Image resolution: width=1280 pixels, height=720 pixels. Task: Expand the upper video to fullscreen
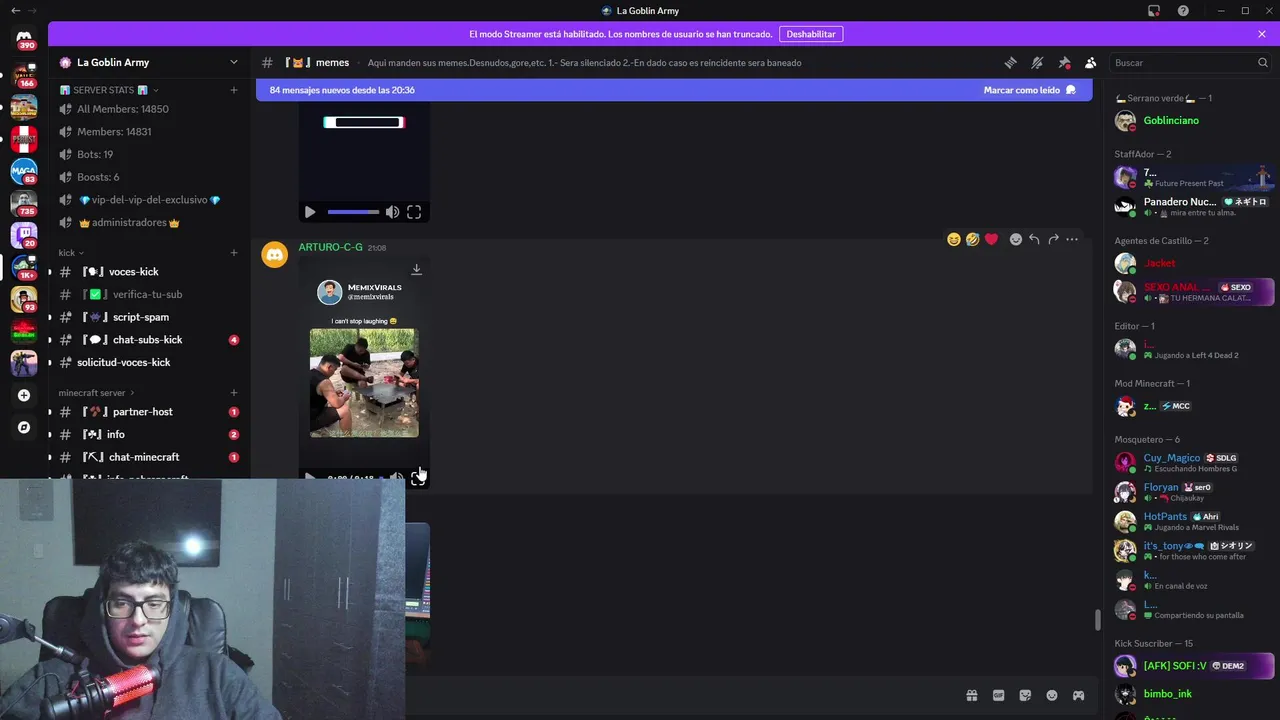(x=414, y=212)
